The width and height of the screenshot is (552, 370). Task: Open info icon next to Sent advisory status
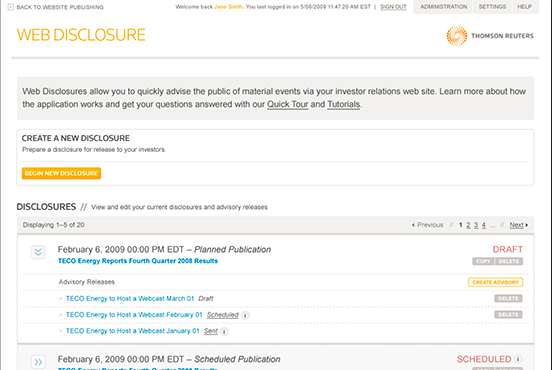(x=224, y=331)
